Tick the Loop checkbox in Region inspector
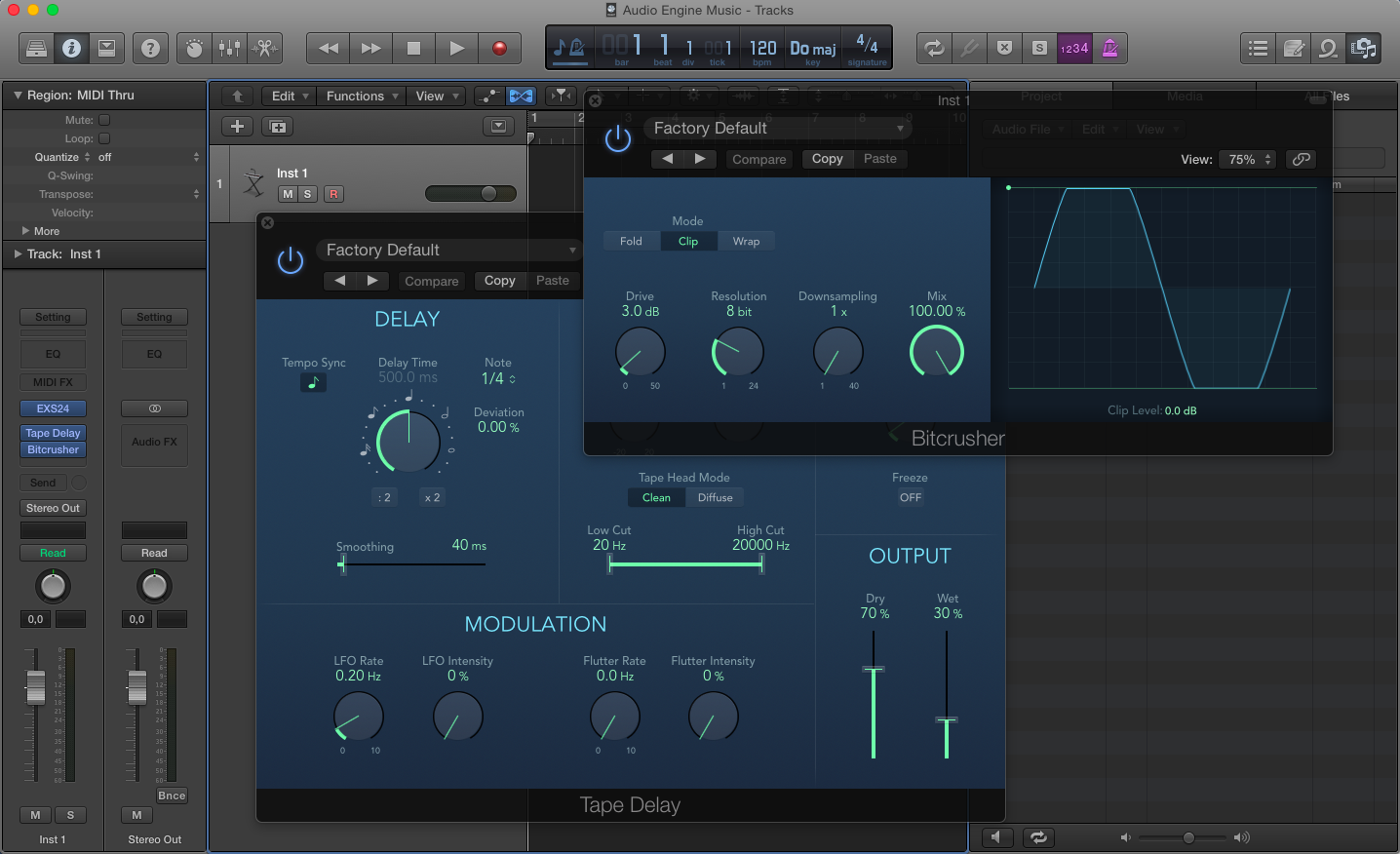Viewport: 1400px width, 854px height. (x=104, y=138)
